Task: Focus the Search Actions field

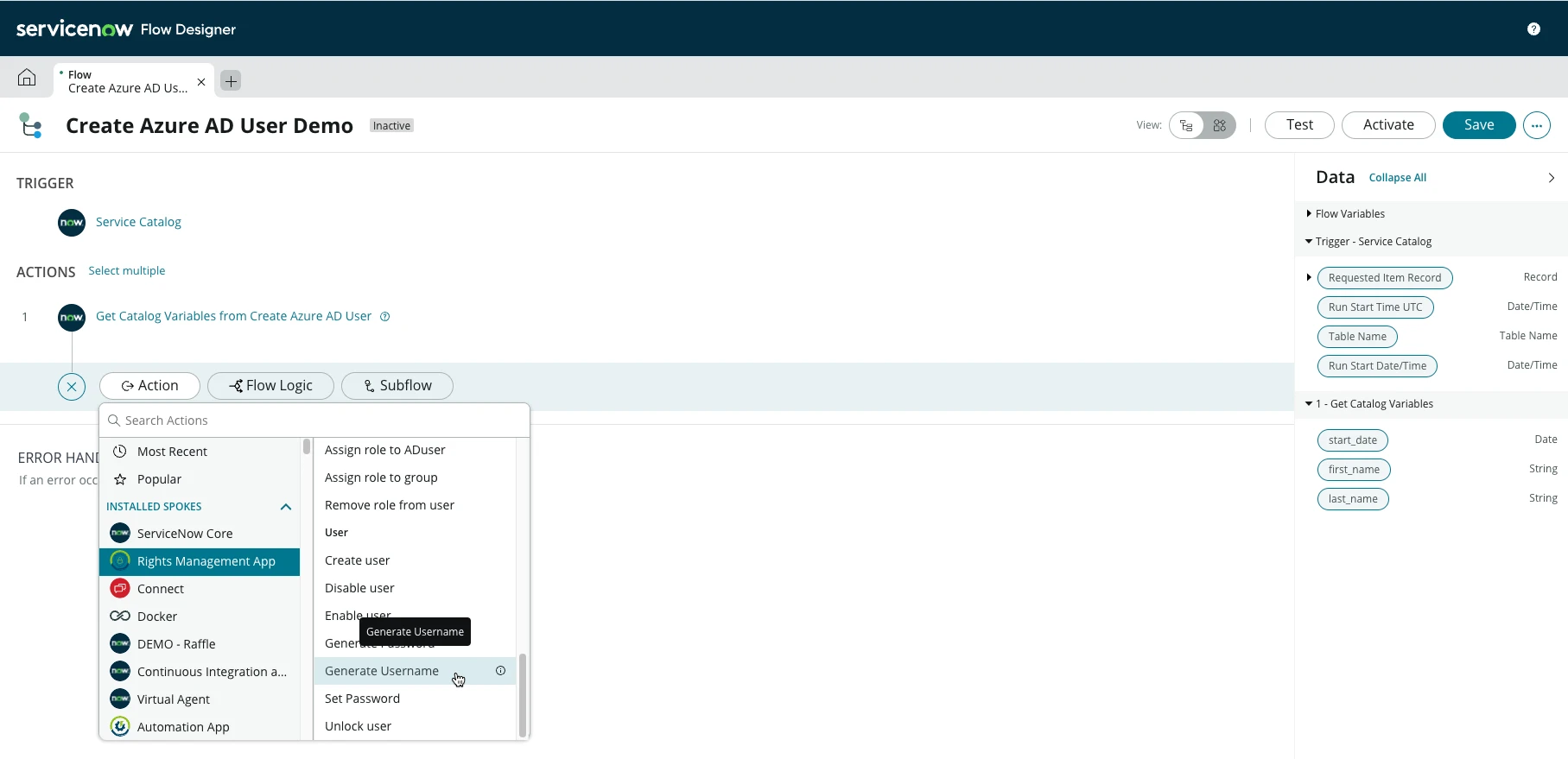Action: pos(314,421)
